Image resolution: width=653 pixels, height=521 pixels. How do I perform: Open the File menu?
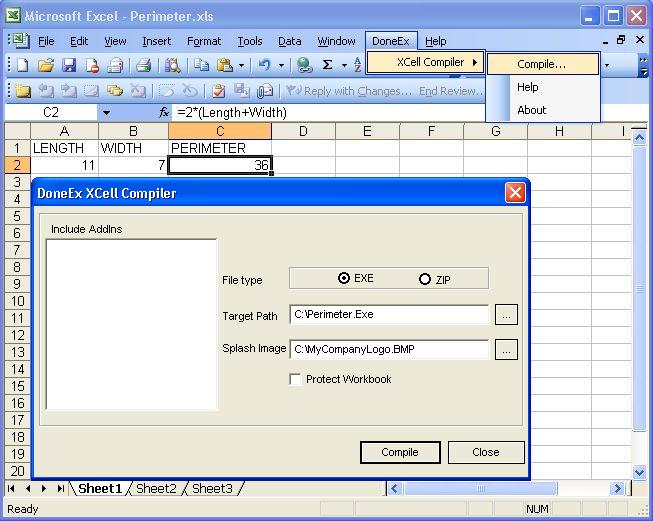click(x=46, y=41)
